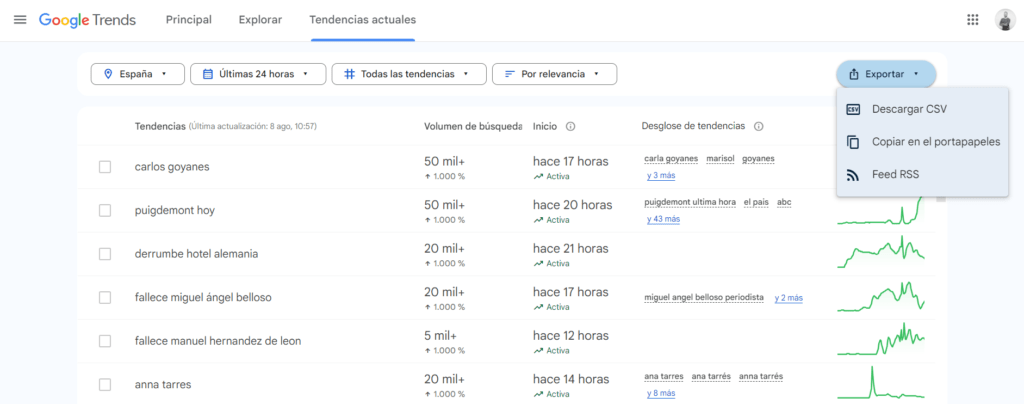Click info icon beside Desglose de tendencias

[758, 127]
